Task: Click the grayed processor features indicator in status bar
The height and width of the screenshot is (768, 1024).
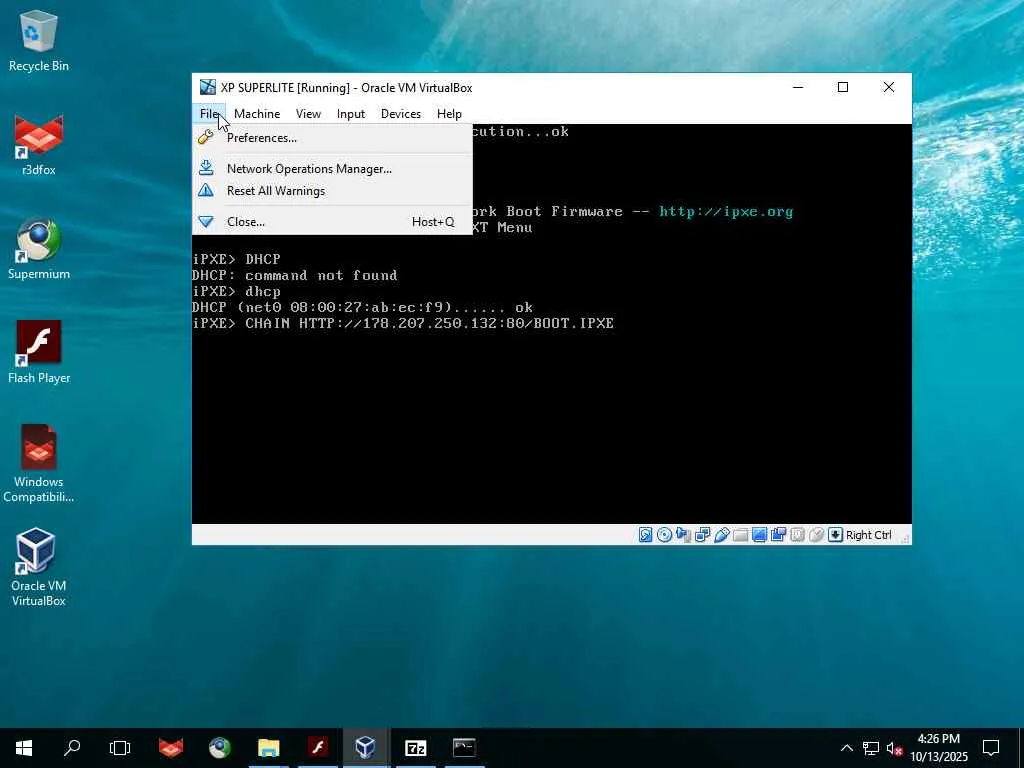Action: pos(797,535)
